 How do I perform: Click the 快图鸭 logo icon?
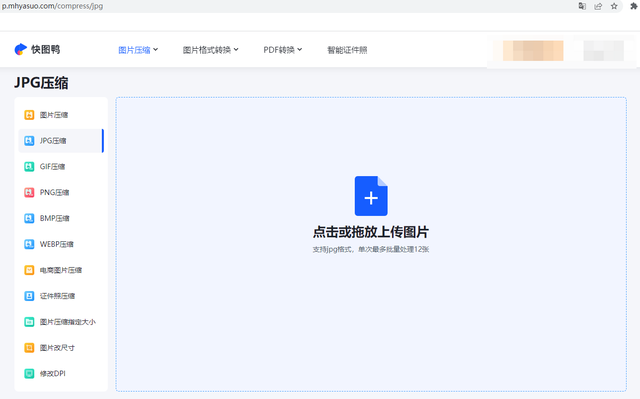[20, 49]
